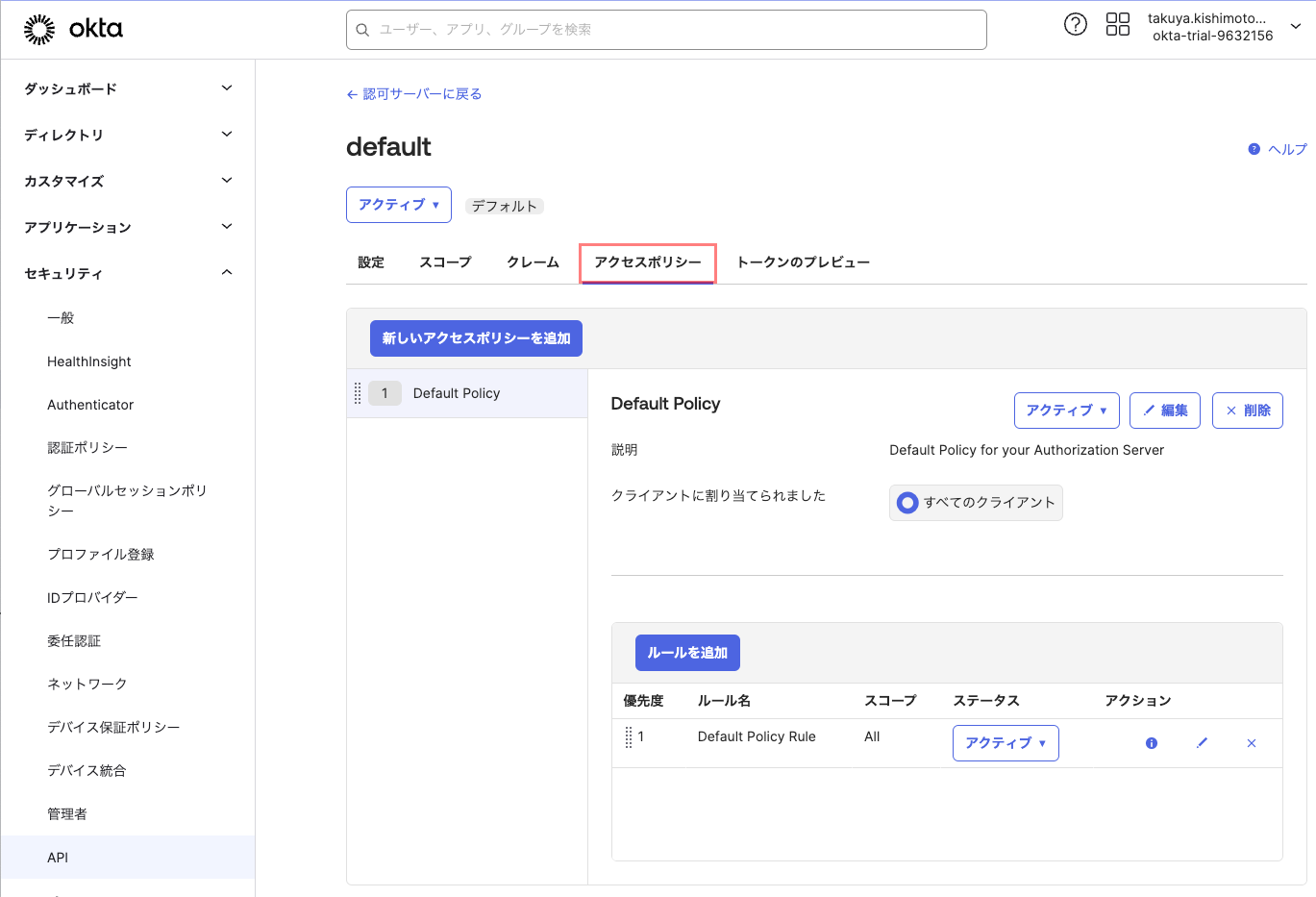1316x897 pixels.
Task: Click the 編集 button for Default Policy
Action: pos(1165,411)
